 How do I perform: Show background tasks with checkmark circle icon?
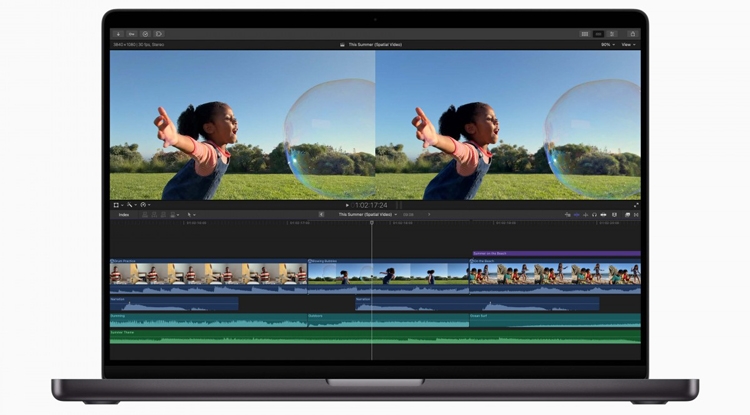145,34
